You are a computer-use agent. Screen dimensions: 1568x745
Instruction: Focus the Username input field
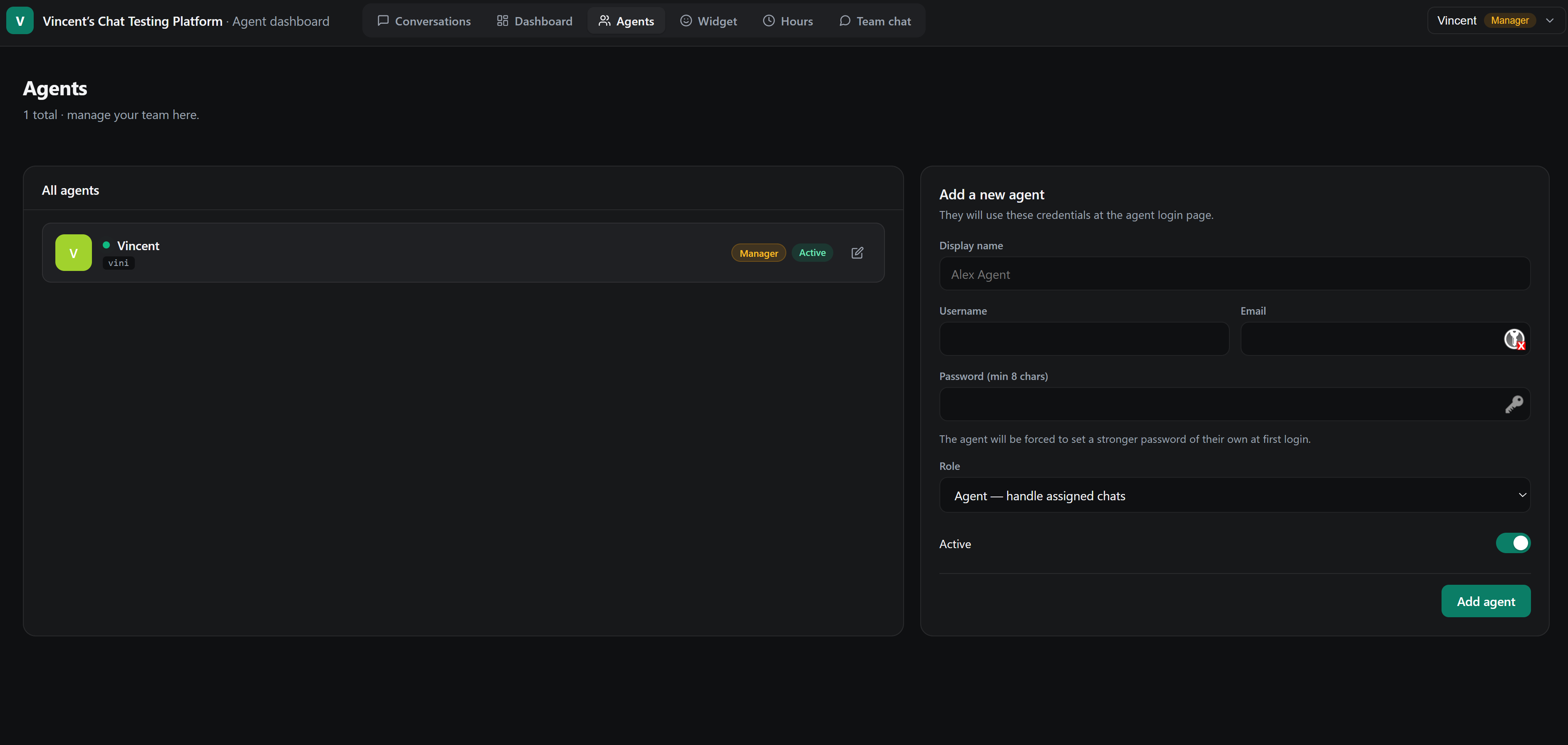(x=1084, y=339)
